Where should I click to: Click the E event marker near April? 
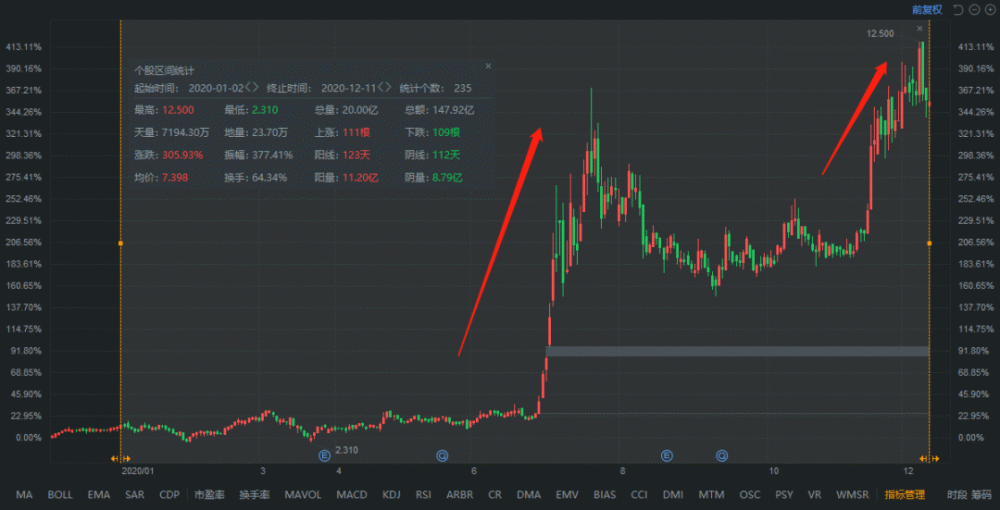pos(325,455)
